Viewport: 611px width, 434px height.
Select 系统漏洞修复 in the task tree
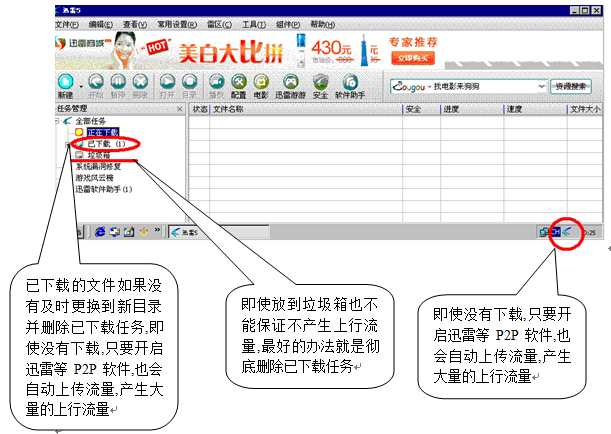pyautogui.click(x=98, y=166)
